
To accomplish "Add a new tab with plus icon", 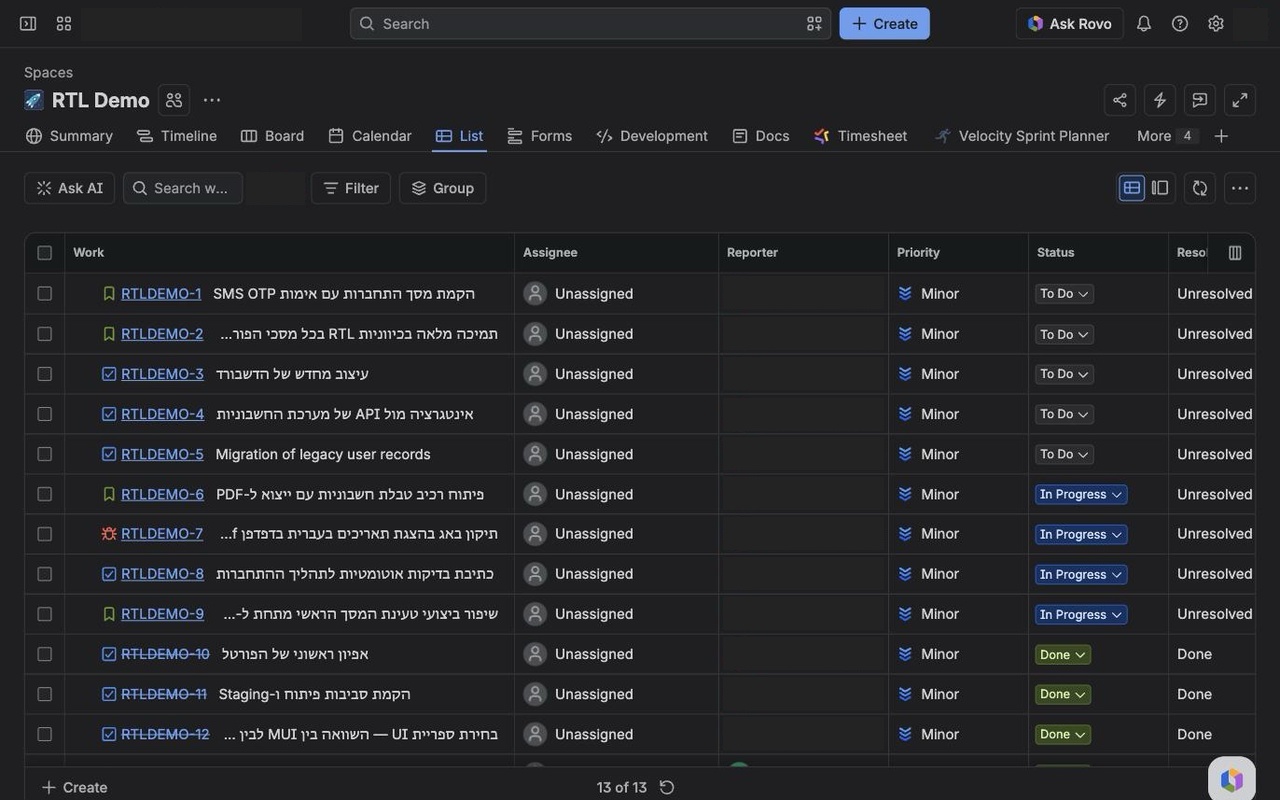I will click(1221, 136).
